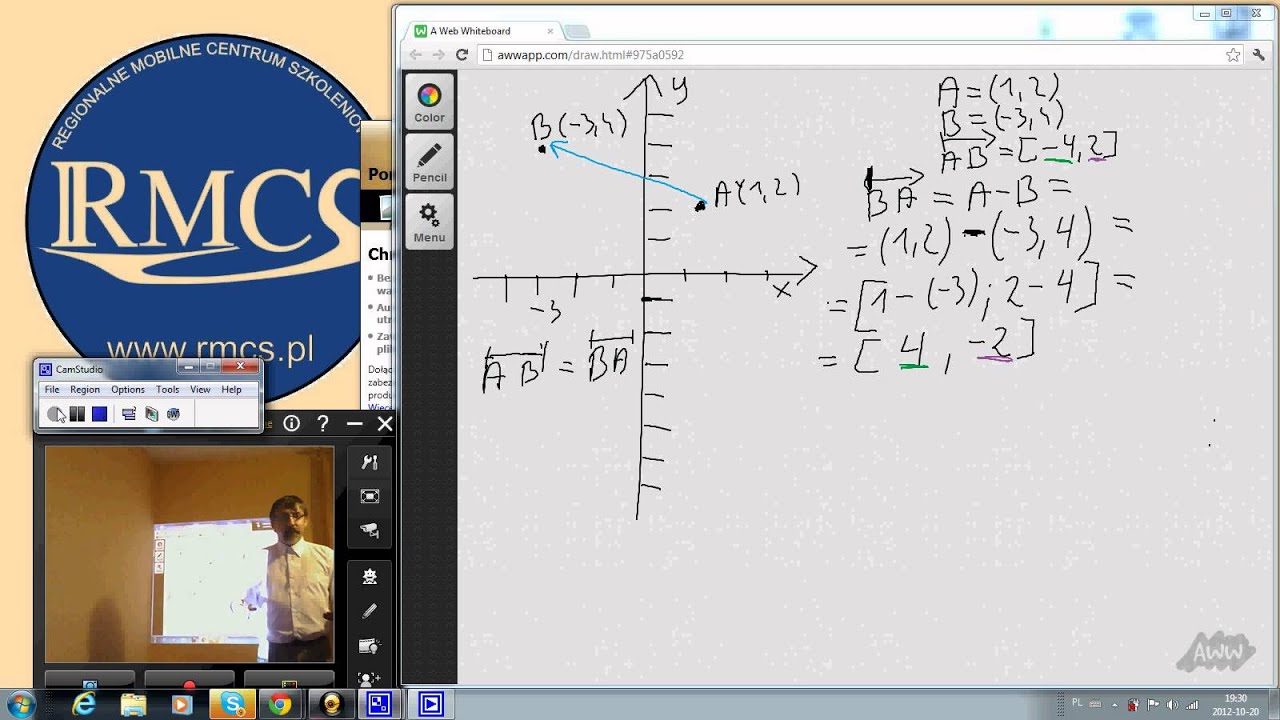Image resolution: width=1280 pixels, height=720 pixels.
Task: Click the CamStudio taskbar icon
Action: coord(380,704)
